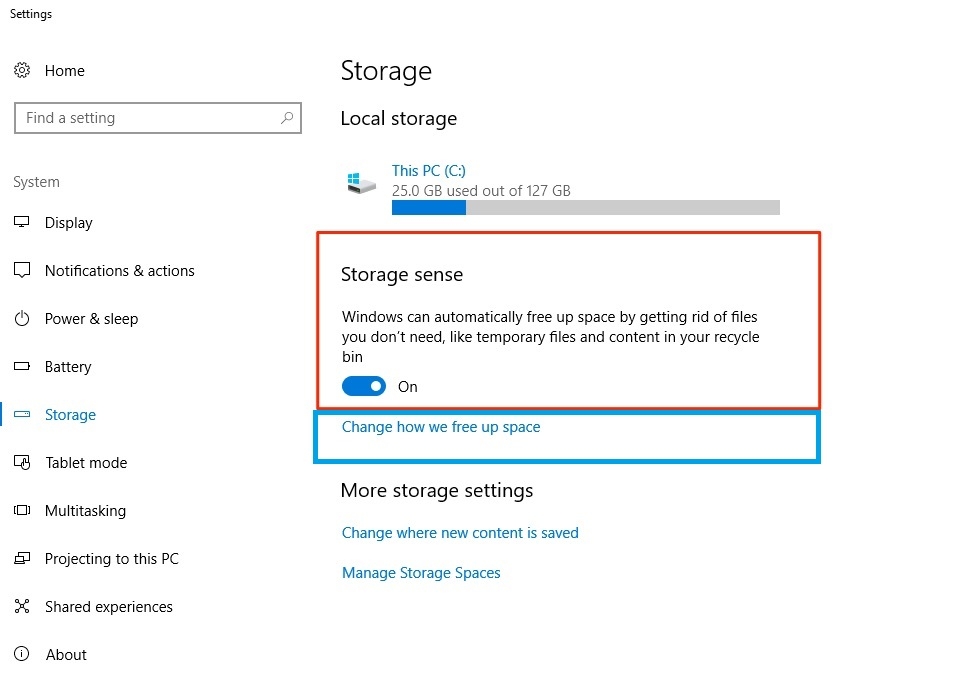Viewport: 956px width, 681px height.
Task: Click the Storage sidebar icon
Action: point(22,415)
